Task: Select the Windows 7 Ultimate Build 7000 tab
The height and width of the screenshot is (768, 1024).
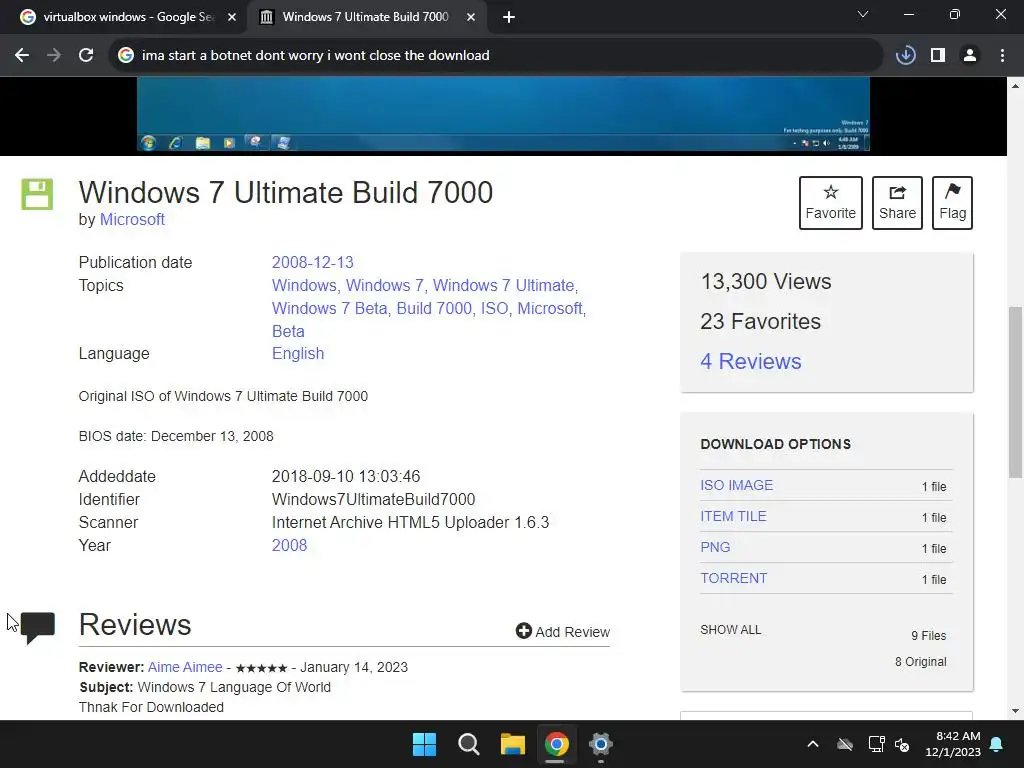Action: pyautogui.click(x=366, y=17)
